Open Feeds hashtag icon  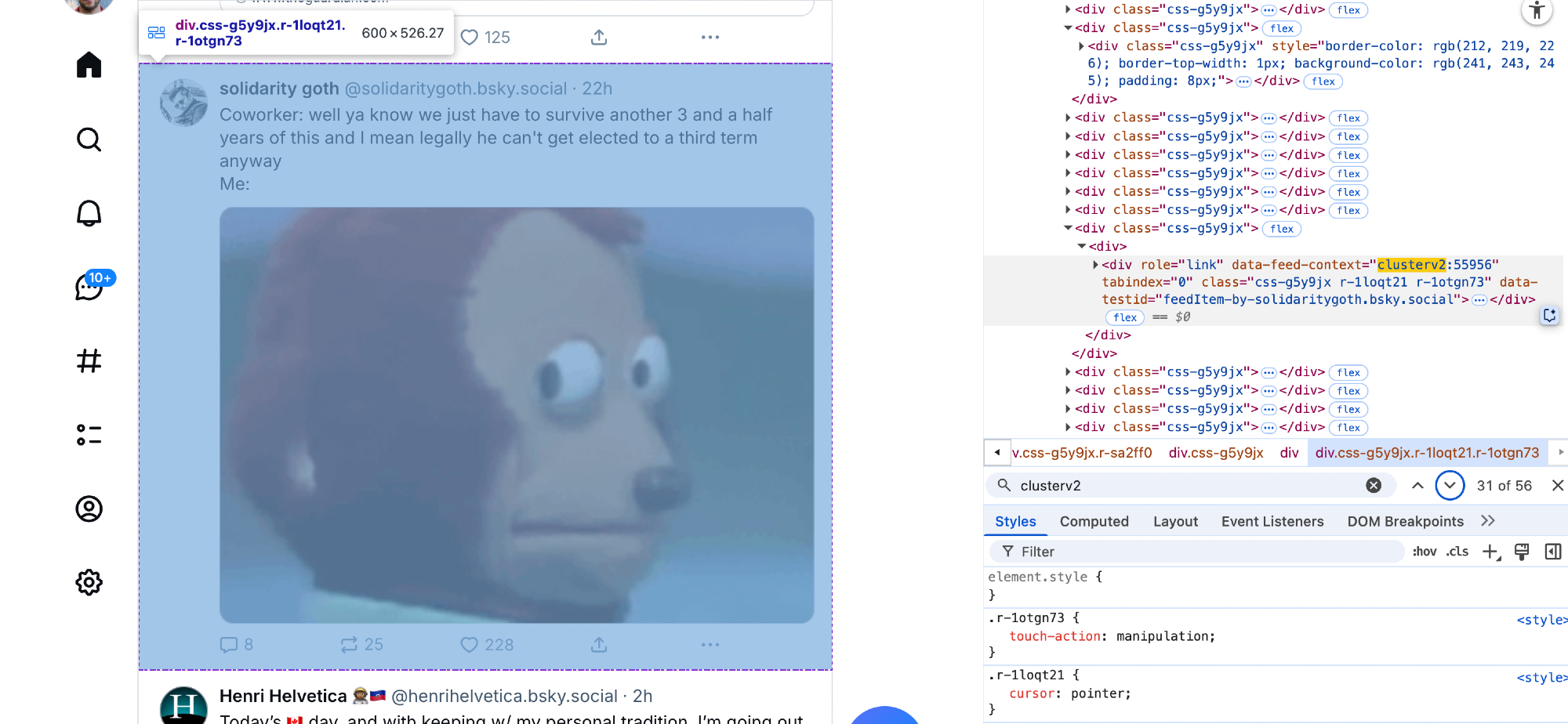[89, 360]
